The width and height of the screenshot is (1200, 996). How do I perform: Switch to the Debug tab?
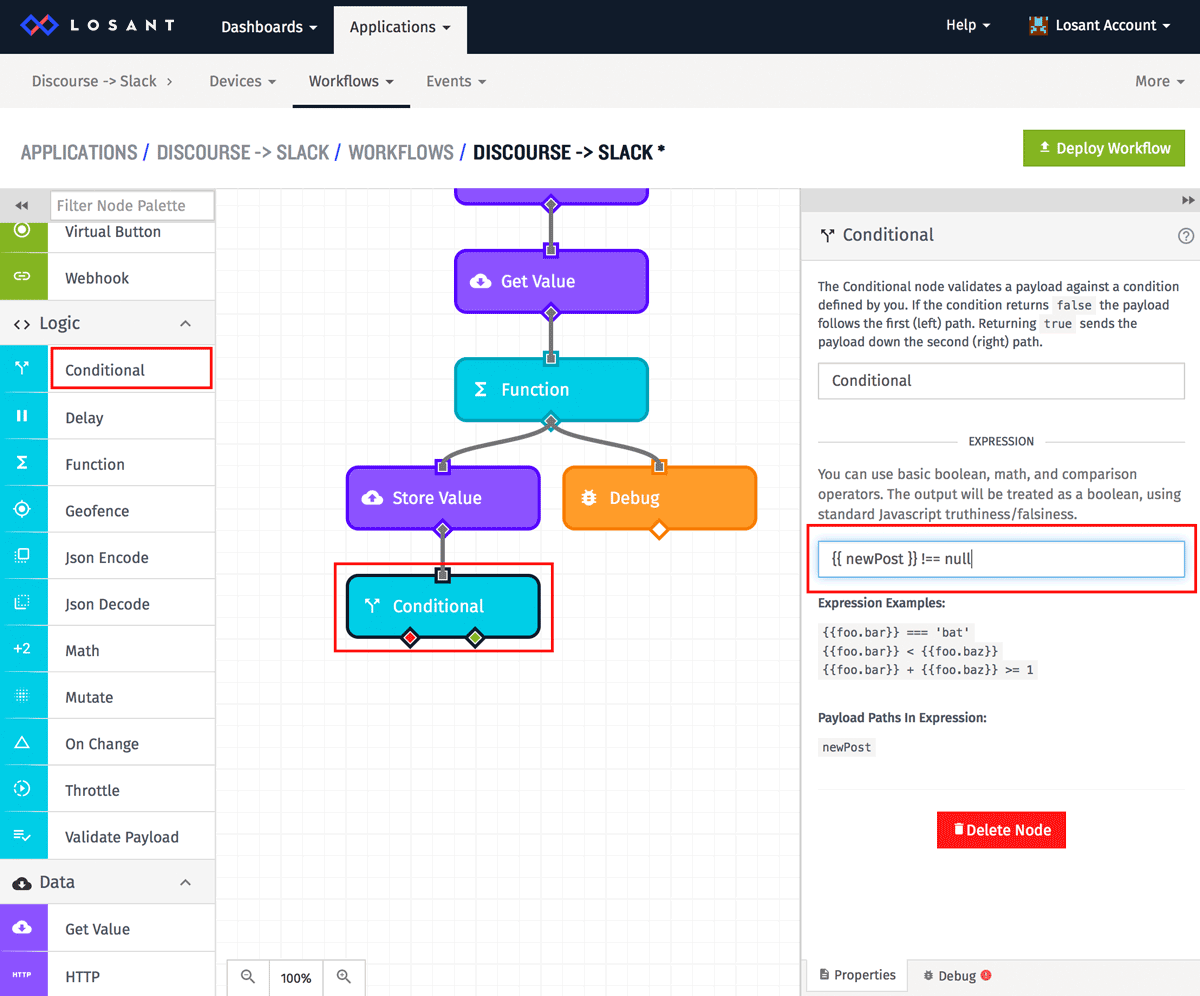point(957,976)
